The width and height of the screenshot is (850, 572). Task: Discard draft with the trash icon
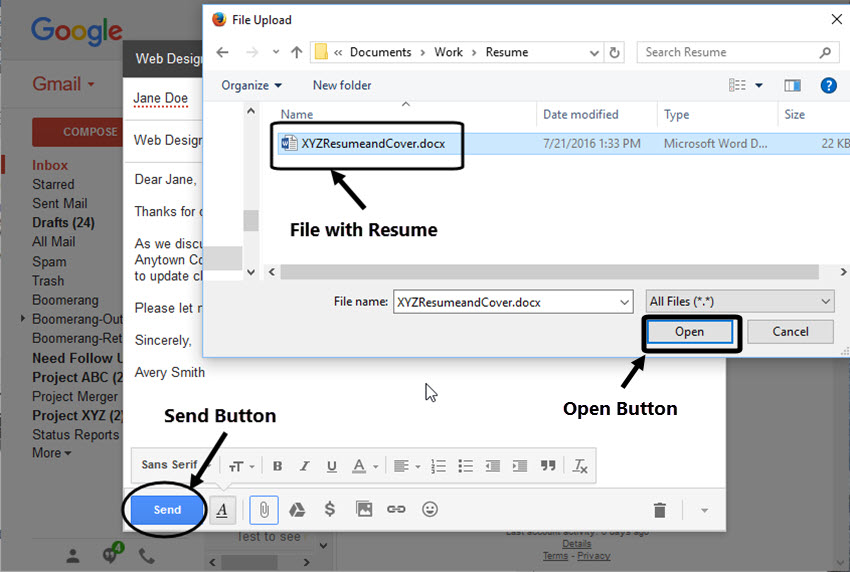(660, 510)
